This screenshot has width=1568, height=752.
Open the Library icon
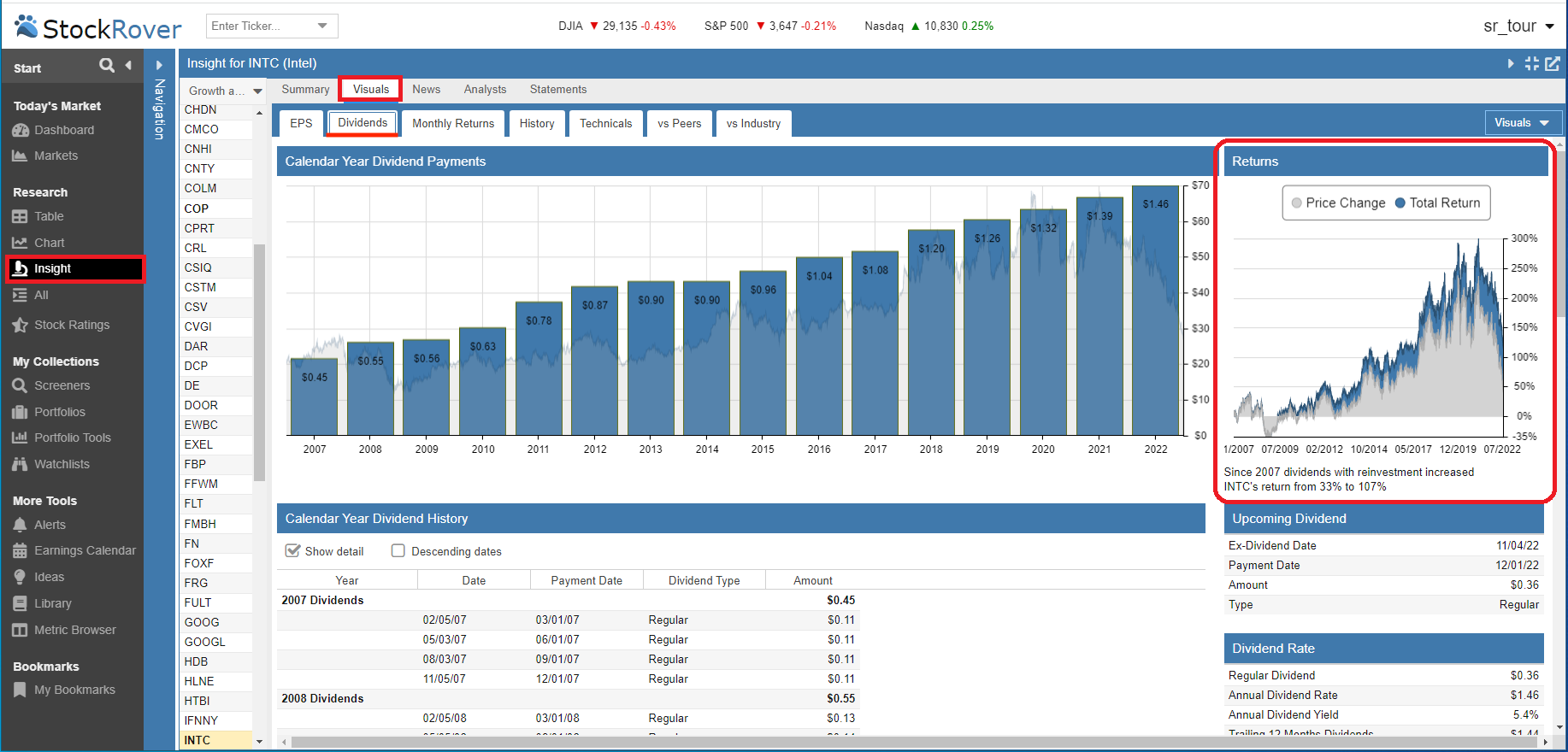click(21, 603)
